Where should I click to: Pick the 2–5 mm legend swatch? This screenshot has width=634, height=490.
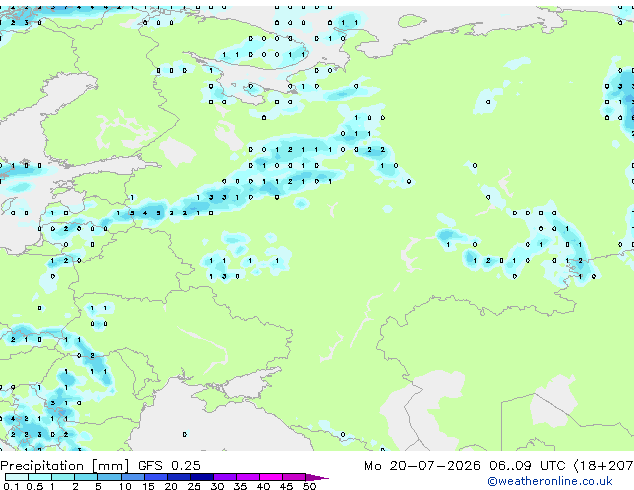[x=86, y=477]
